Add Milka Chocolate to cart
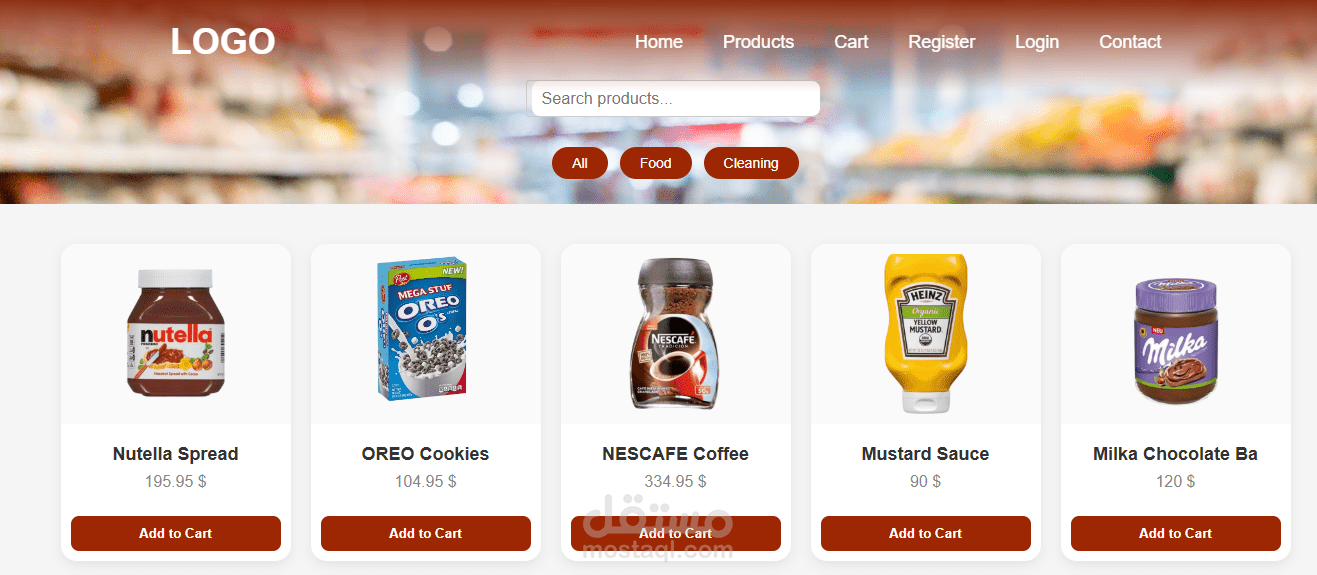The width and height of the screenshot is (1317, 575). 1176,533
